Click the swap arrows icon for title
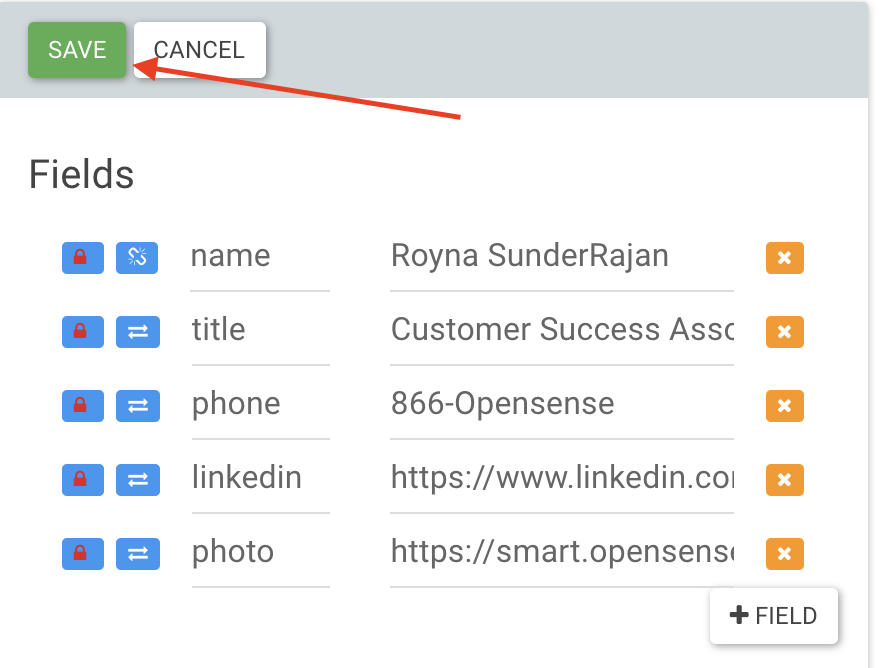 coord(138,332)
